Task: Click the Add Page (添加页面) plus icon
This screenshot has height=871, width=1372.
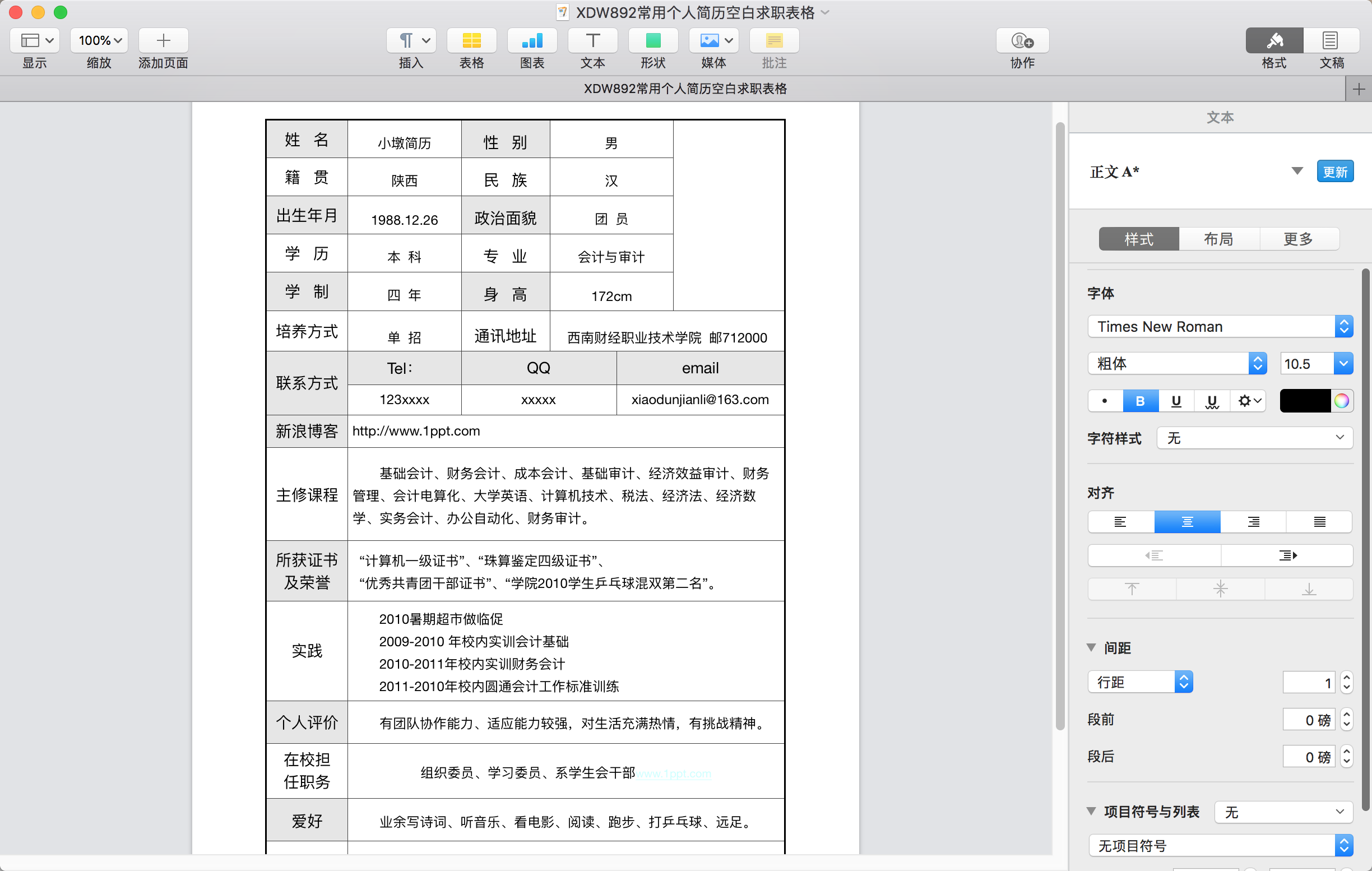Action: (163, 40)
